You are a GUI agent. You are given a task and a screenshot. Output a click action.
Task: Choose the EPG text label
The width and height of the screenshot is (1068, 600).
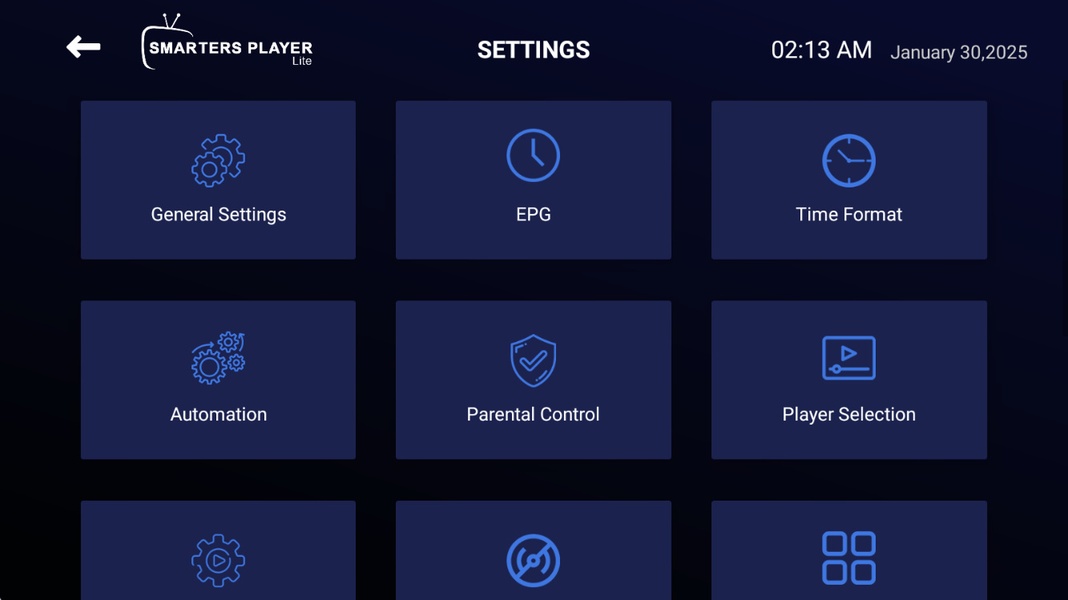point(533,215)
